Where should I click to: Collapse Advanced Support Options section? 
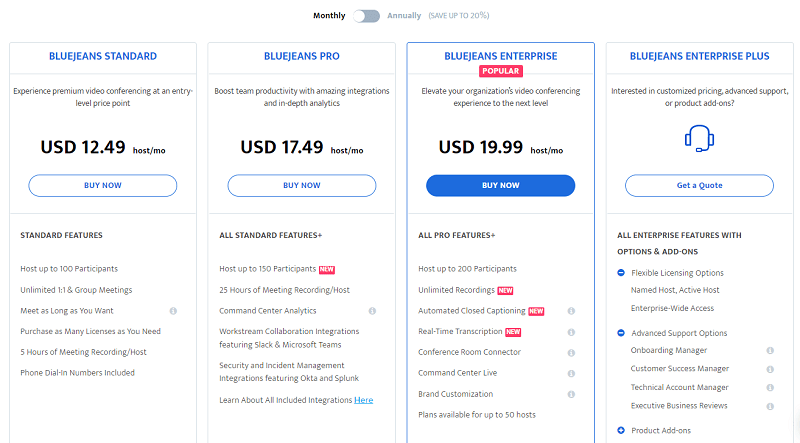pos(621,333)
